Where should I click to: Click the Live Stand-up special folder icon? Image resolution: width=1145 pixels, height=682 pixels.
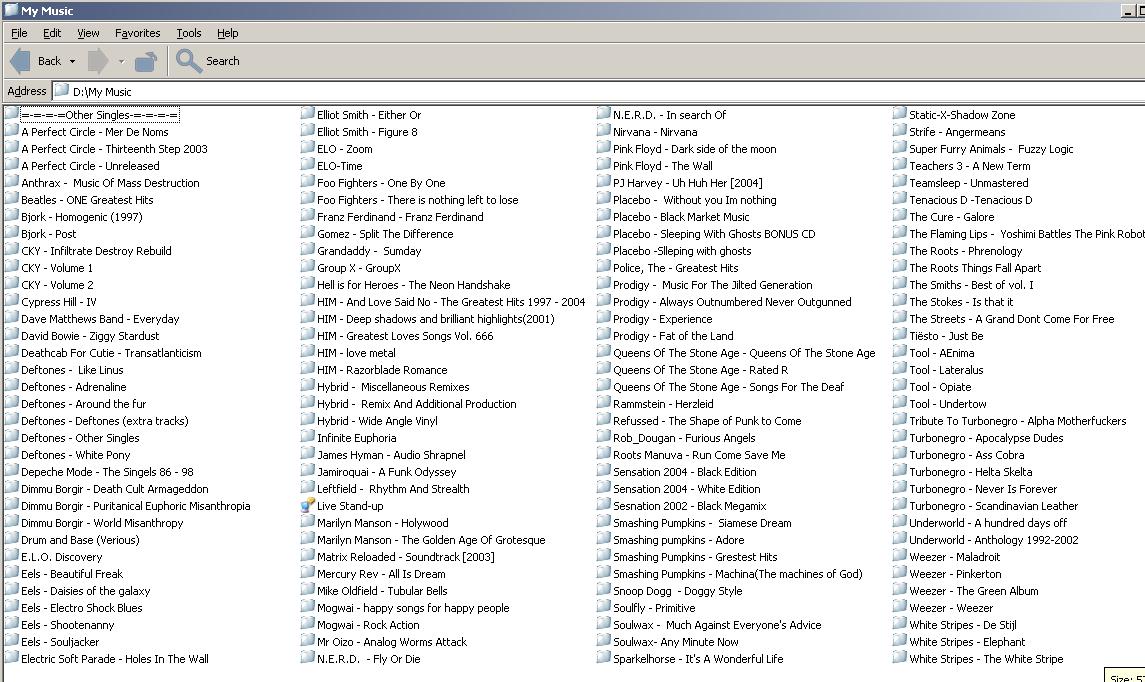[x=307, y=505]
